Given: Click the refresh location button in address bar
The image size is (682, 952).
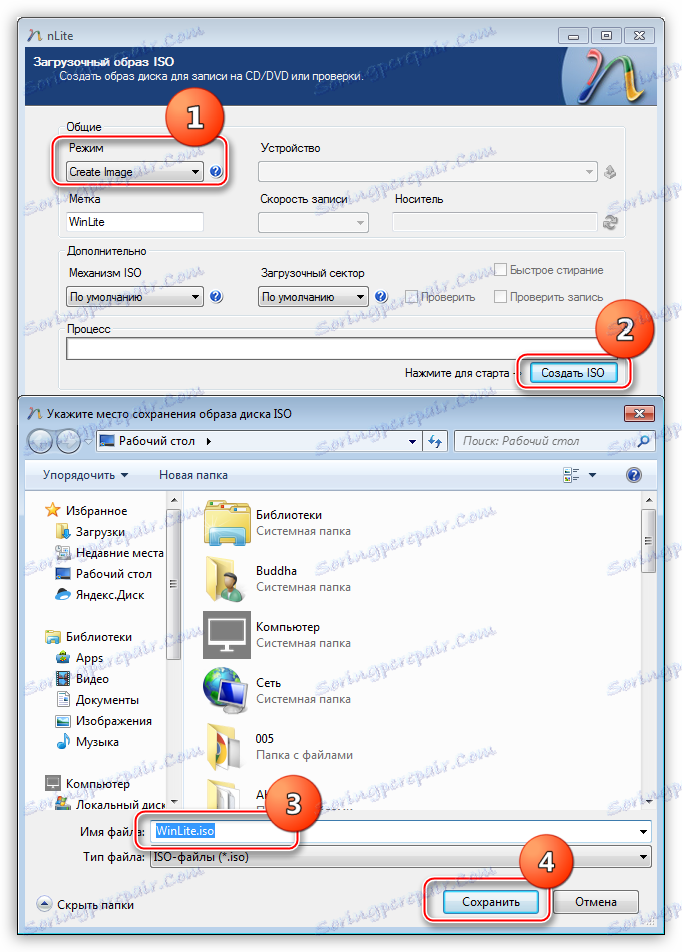Looking at the screenshot, I should [x=435, y=441].
